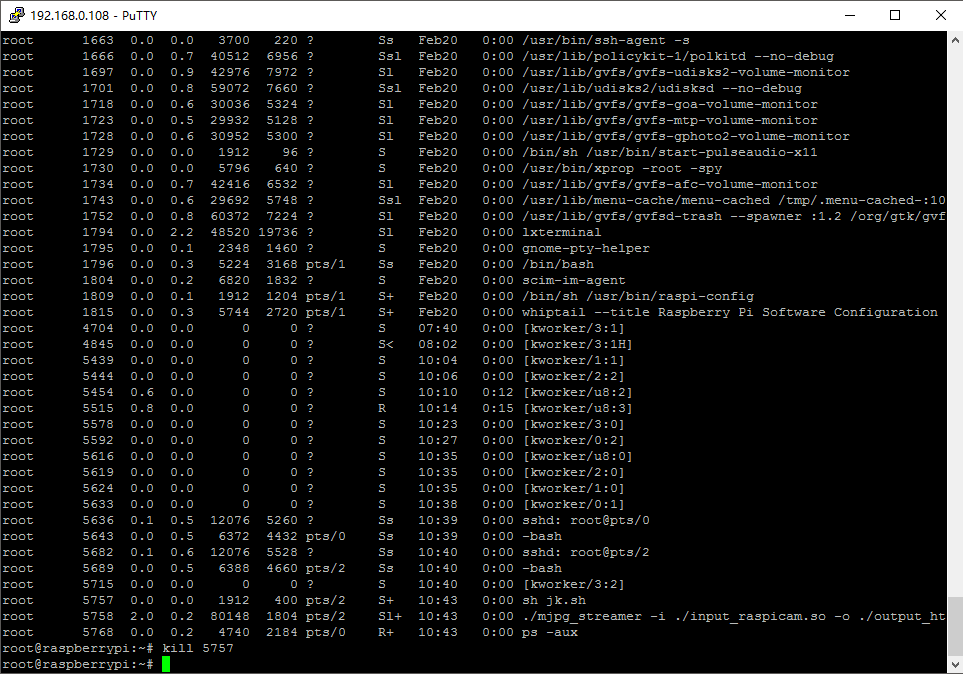The width and height of the screenshot is (963, 674).
Task: Click the last root@raspberrypi:~# prompt text
Action: pyautogui.click(x=78, y=664)
